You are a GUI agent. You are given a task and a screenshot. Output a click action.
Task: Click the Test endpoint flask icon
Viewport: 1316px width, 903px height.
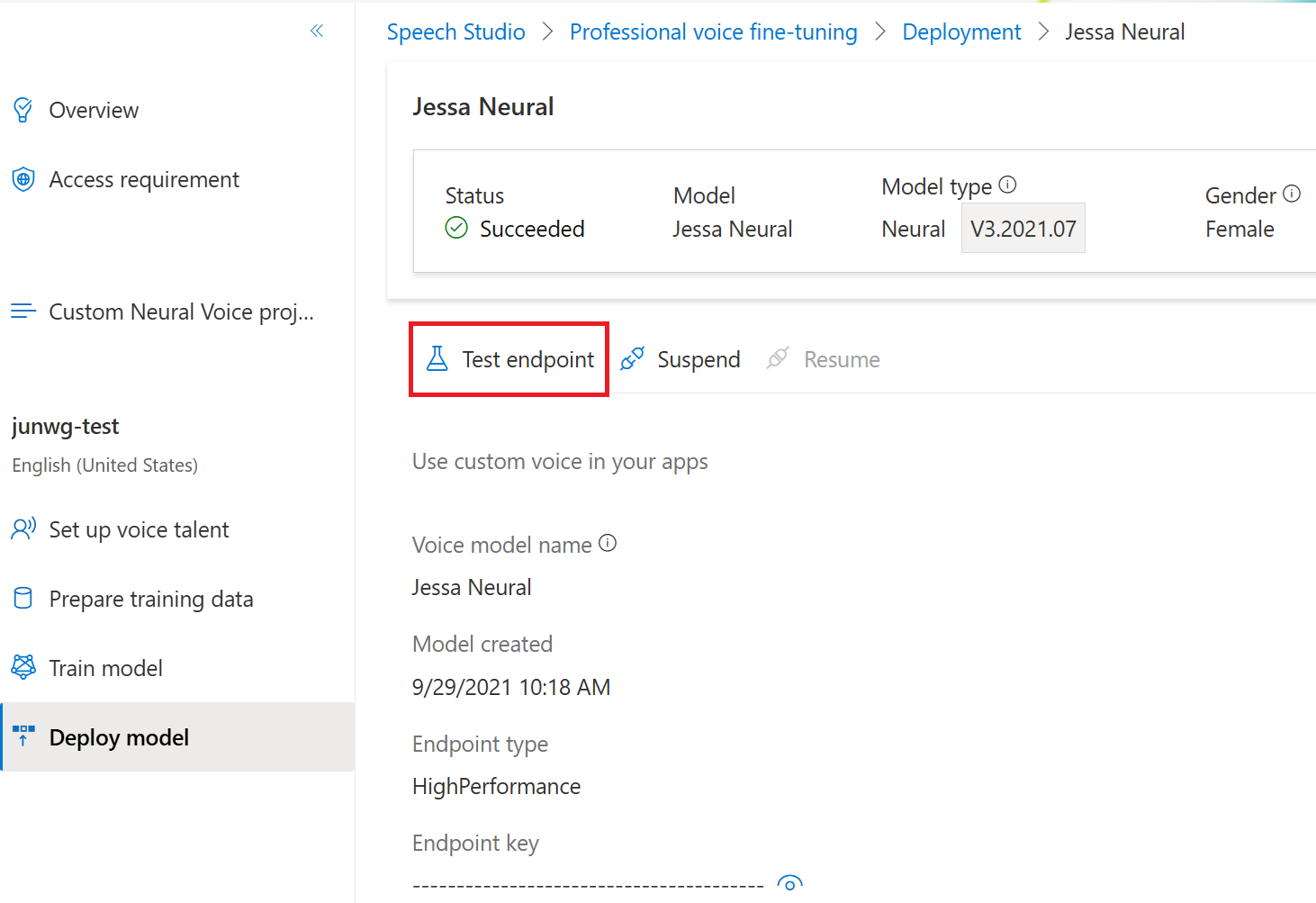pyautogui.click(x=437, y=358)
